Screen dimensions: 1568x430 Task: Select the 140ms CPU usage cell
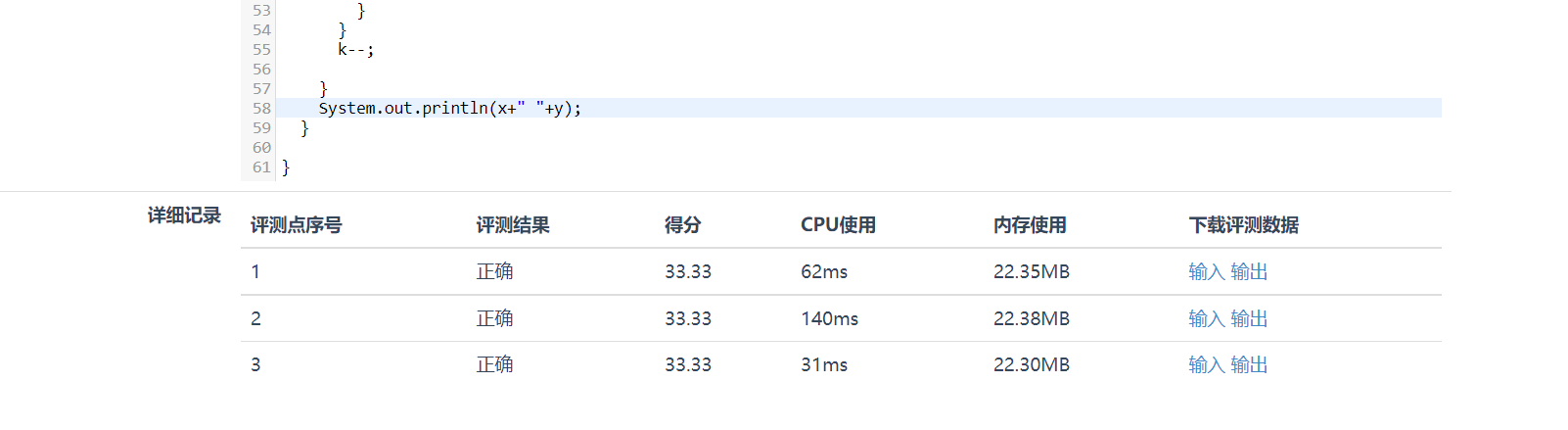tap(829, 318)
